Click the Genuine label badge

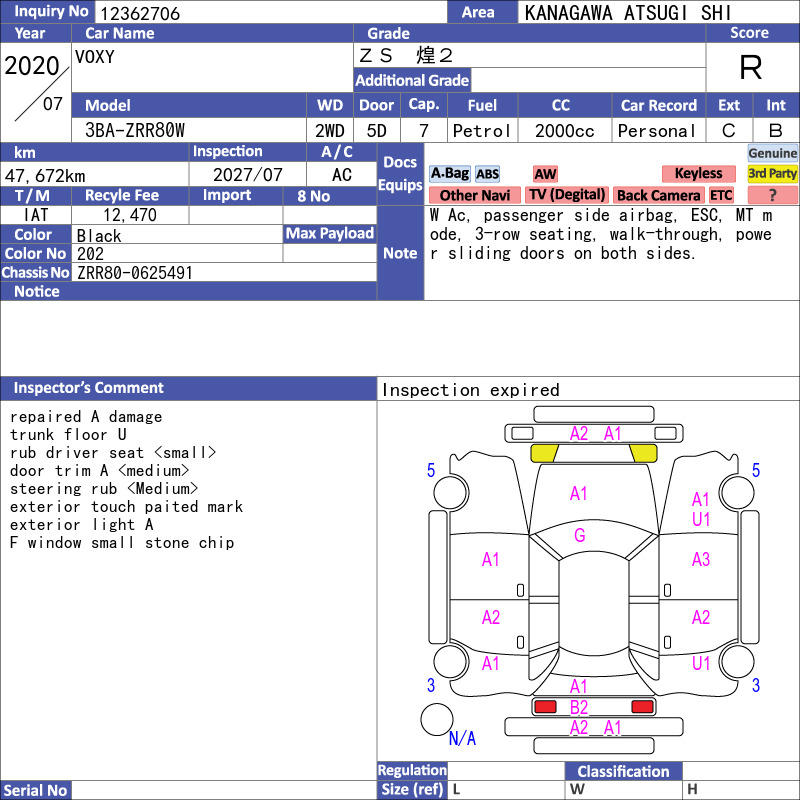point(772,153)
